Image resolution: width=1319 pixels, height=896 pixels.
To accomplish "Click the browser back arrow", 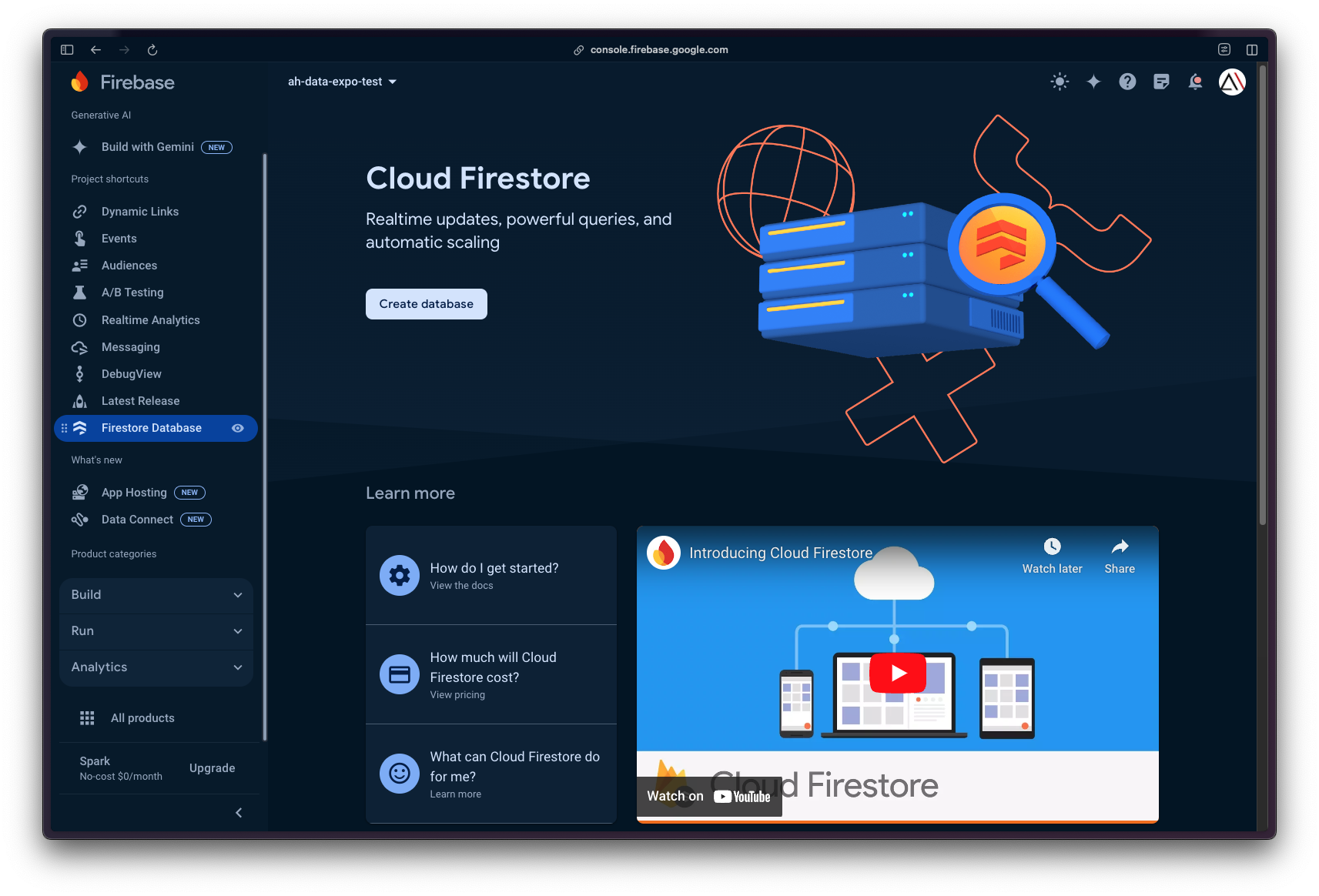I will (95, 49).
